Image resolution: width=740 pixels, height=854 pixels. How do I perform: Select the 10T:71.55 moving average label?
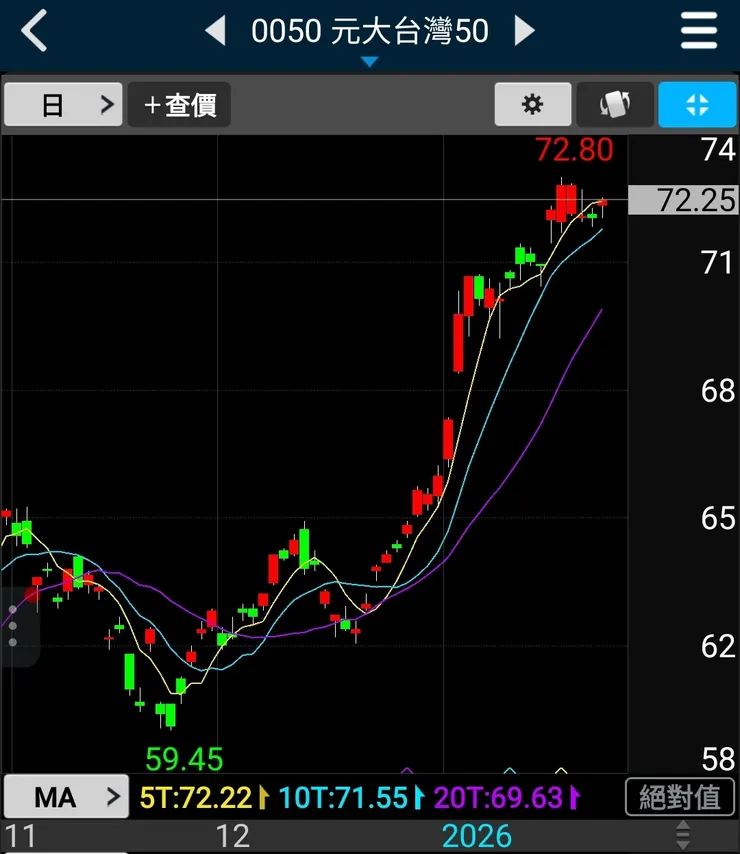[x=343, y=798]
